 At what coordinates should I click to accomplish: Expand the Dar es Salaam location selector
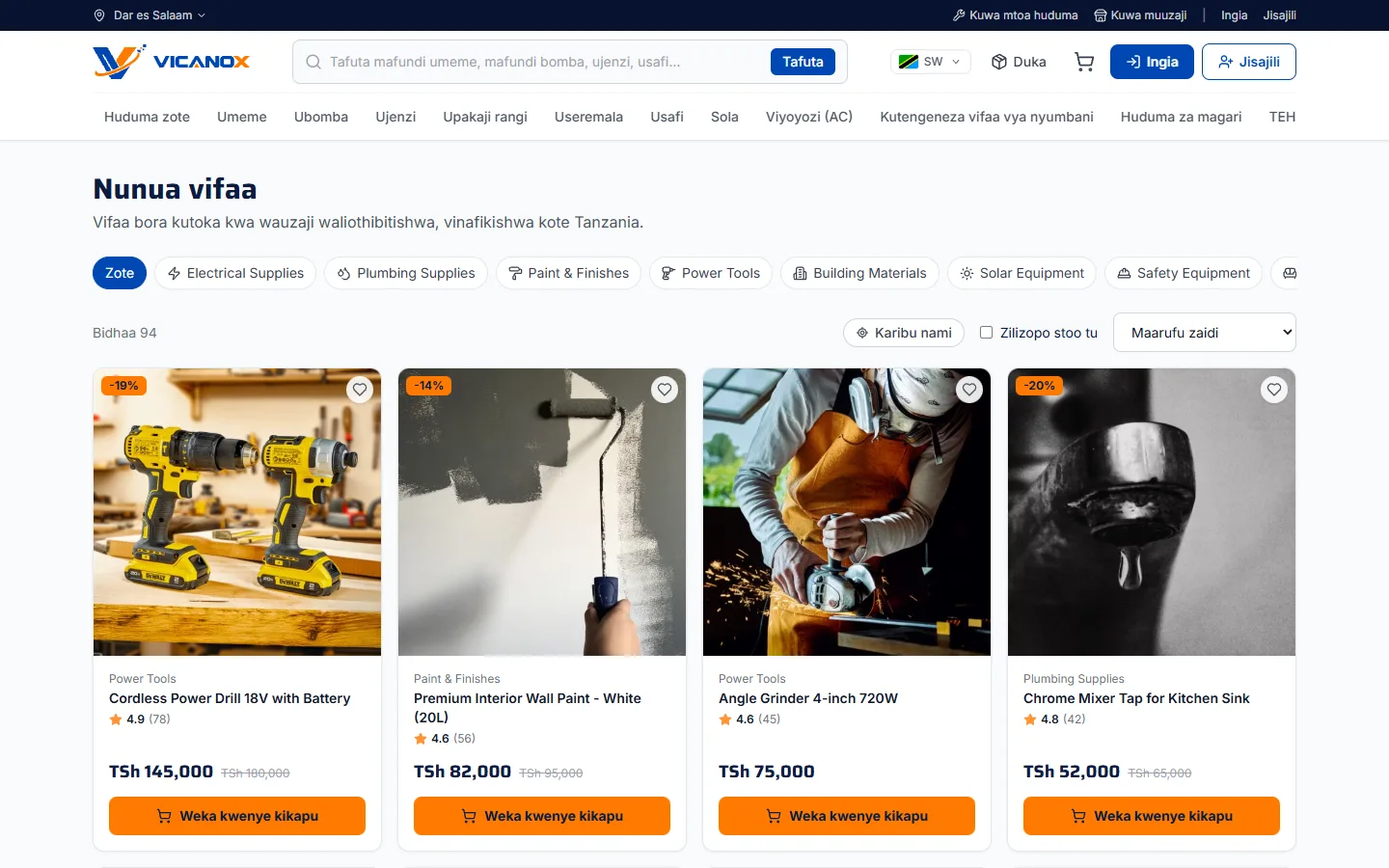point(150,15)
